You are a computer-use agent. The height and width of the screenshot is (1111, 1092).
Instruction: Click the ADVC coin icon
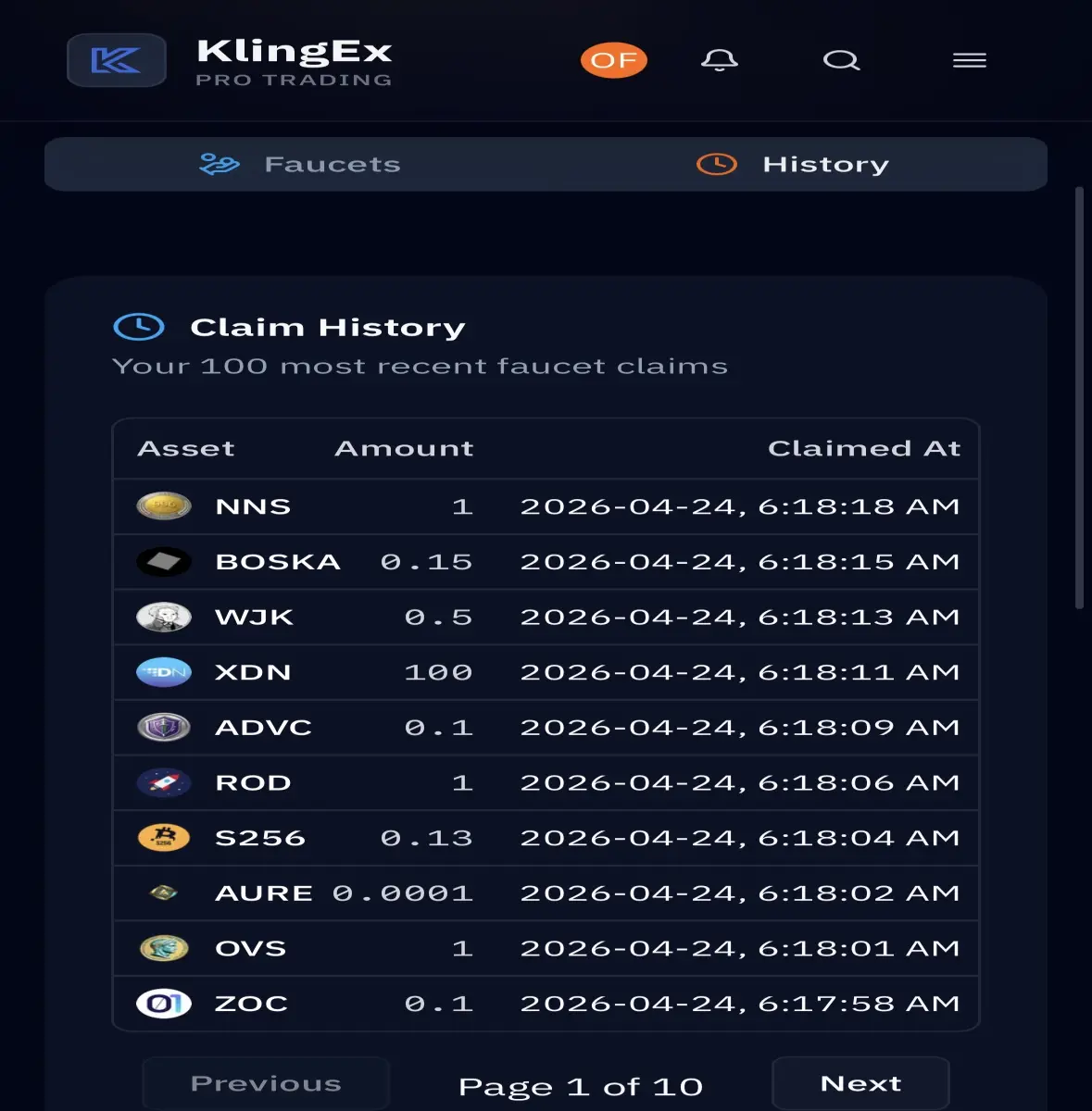click(164, 728)
